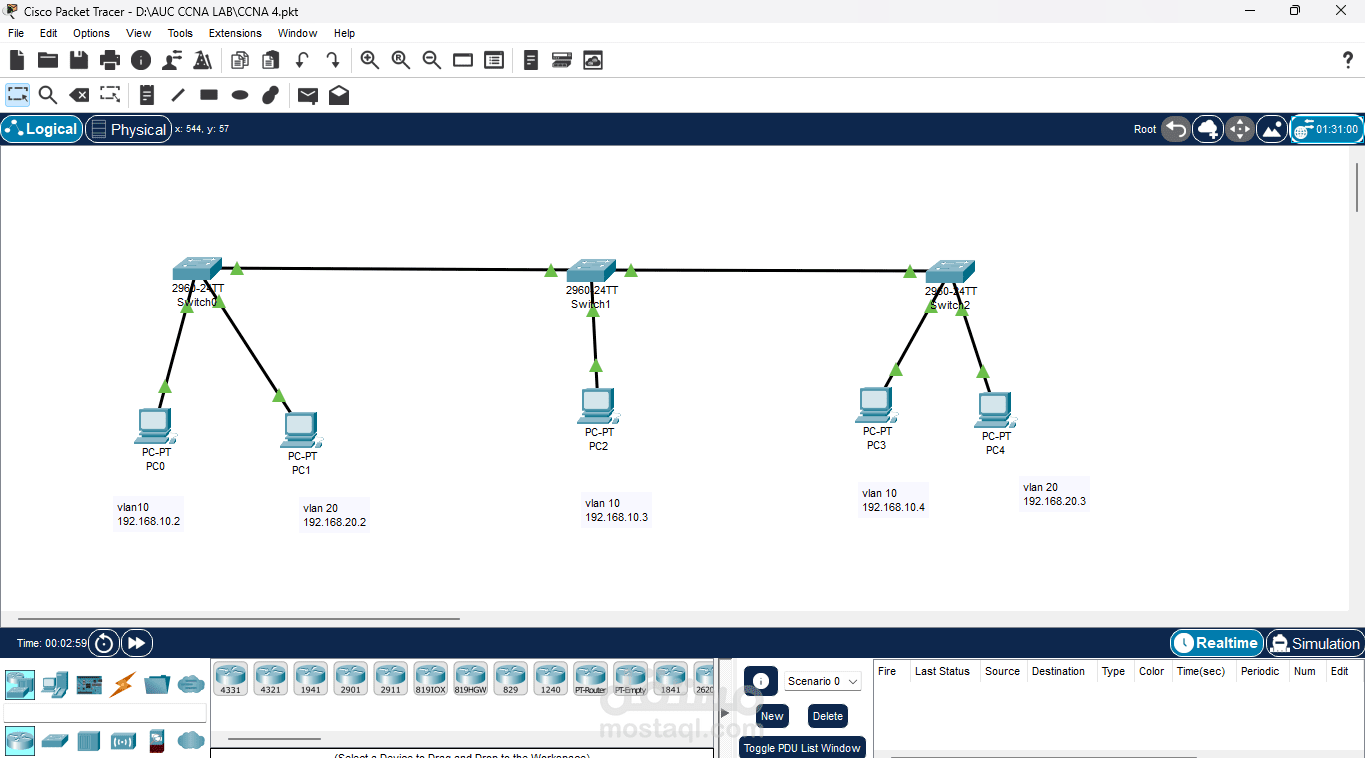Open View Command Log toolbar icon
The image size is (1365, 758).
531,60
